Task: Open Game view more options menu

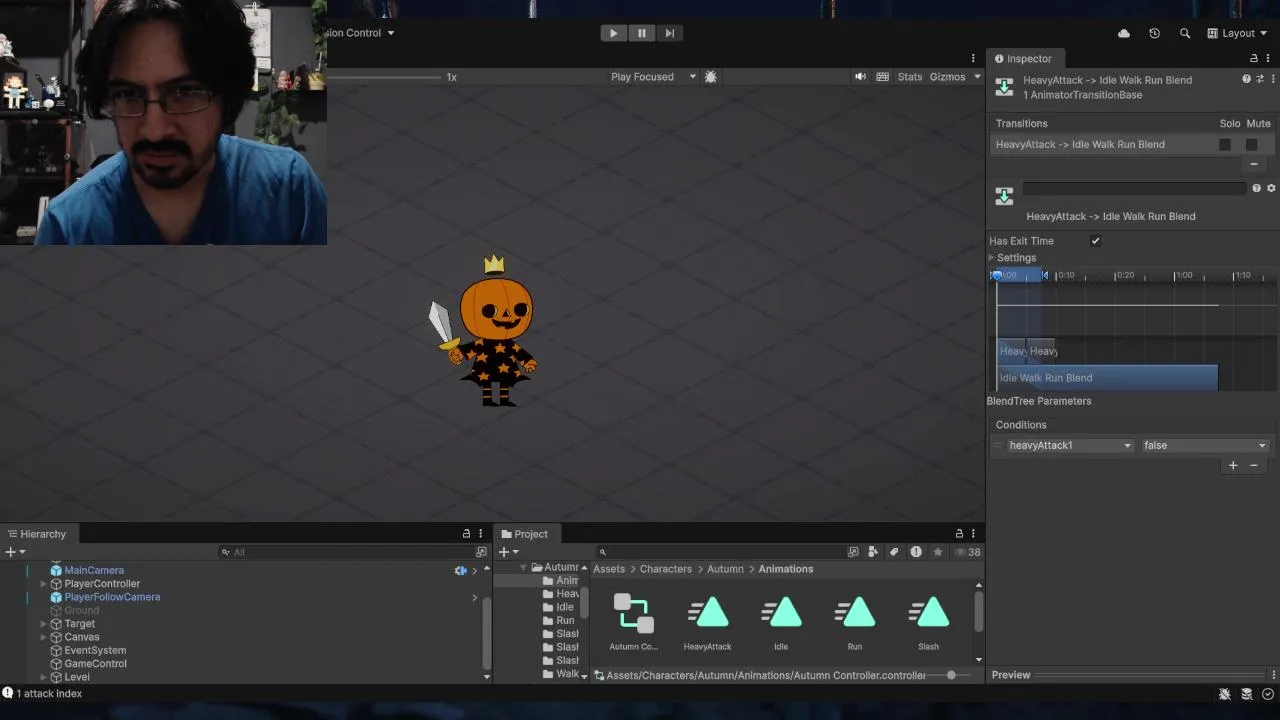Action: [973, 59]
